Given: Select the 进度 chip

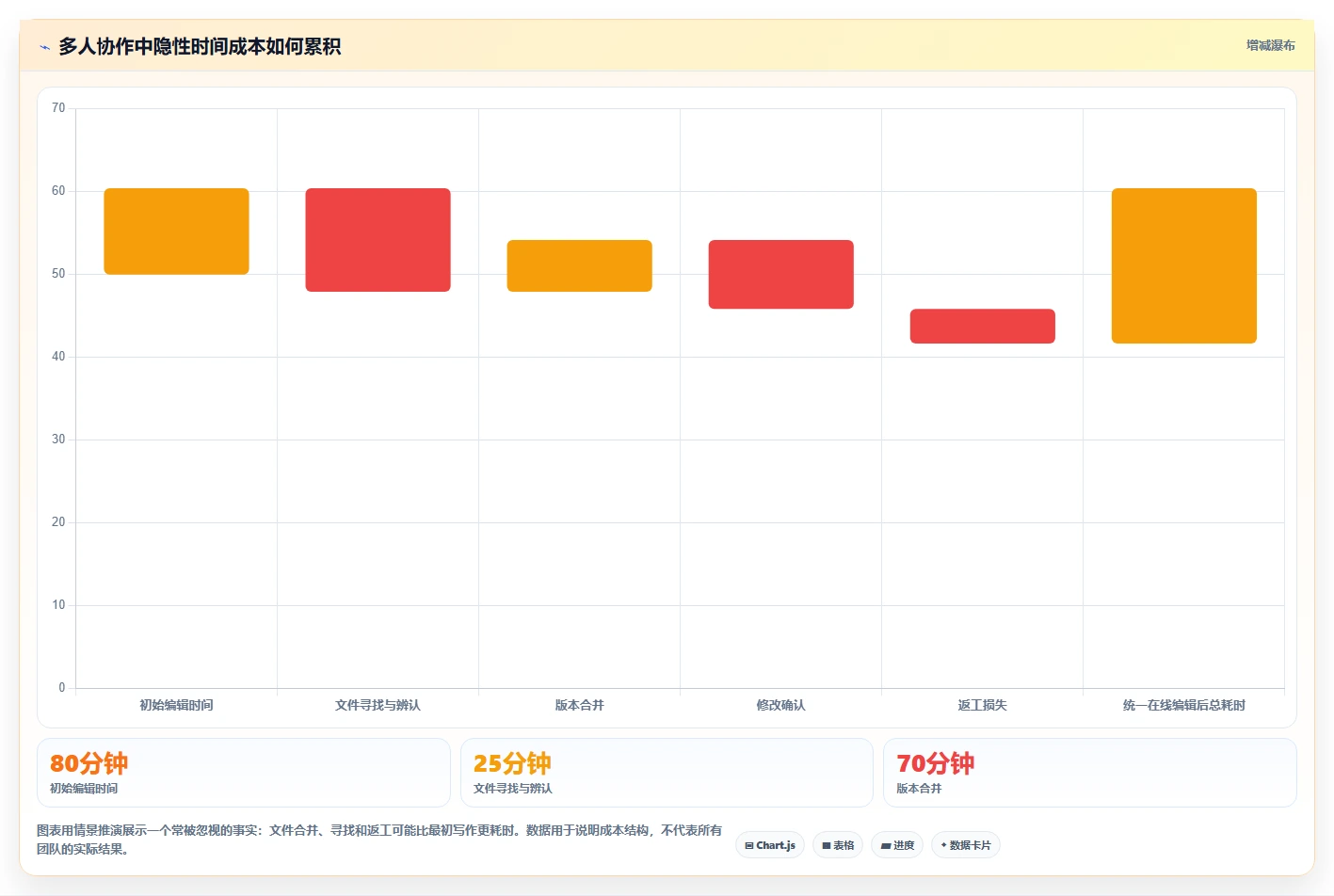Looking at the screenshot, I should pos(897,845).
